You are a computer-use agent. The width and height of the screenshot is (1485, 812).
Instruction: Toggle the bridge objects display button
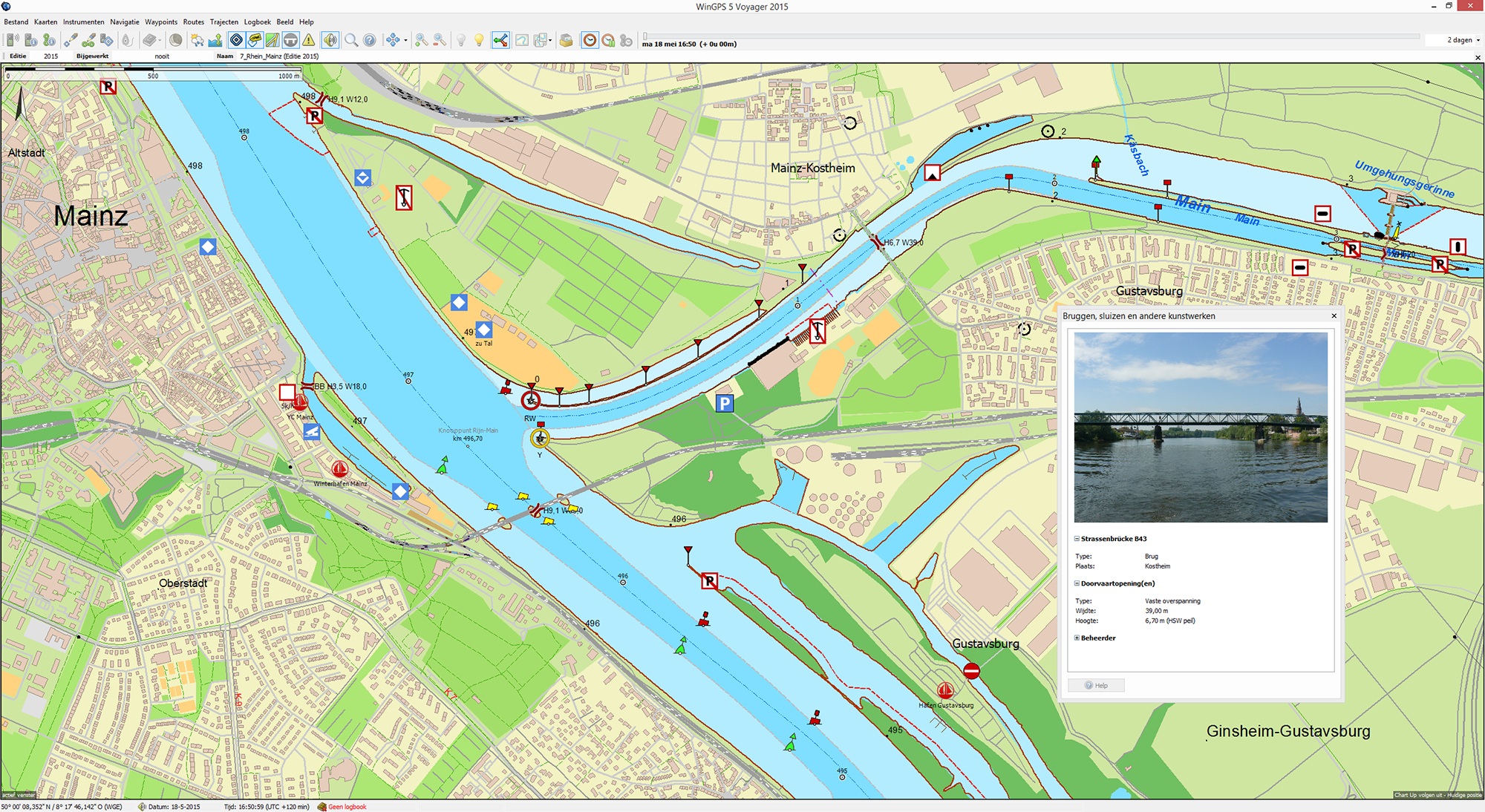coord(291,40)
